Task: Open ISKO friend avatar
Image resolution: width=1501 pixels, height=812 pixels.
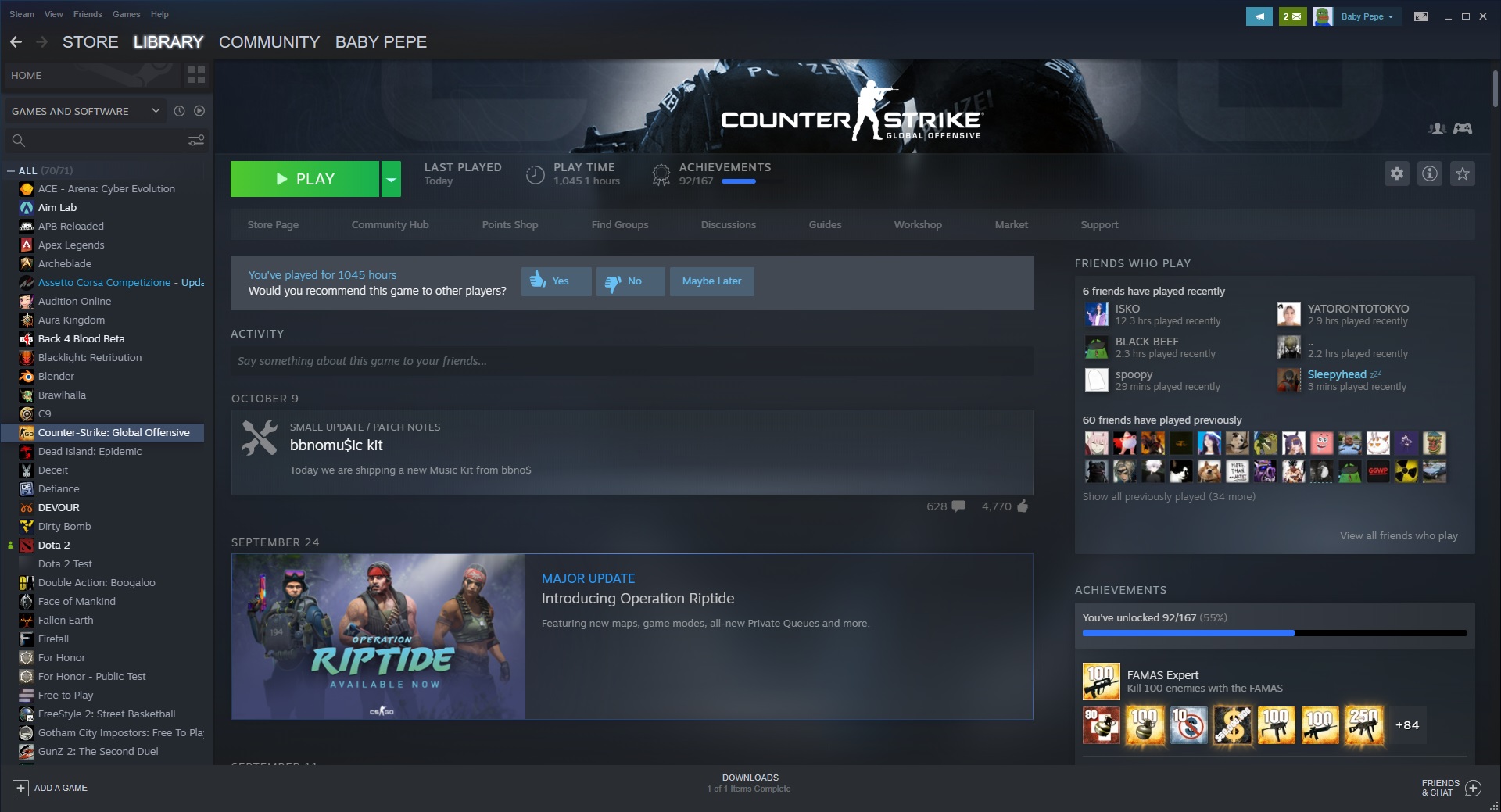Action: (1097, 314)
